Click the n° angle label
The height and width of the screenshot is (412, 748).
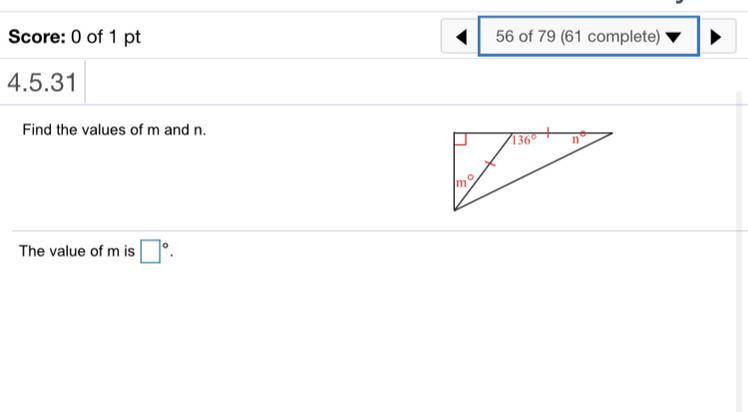577,139
